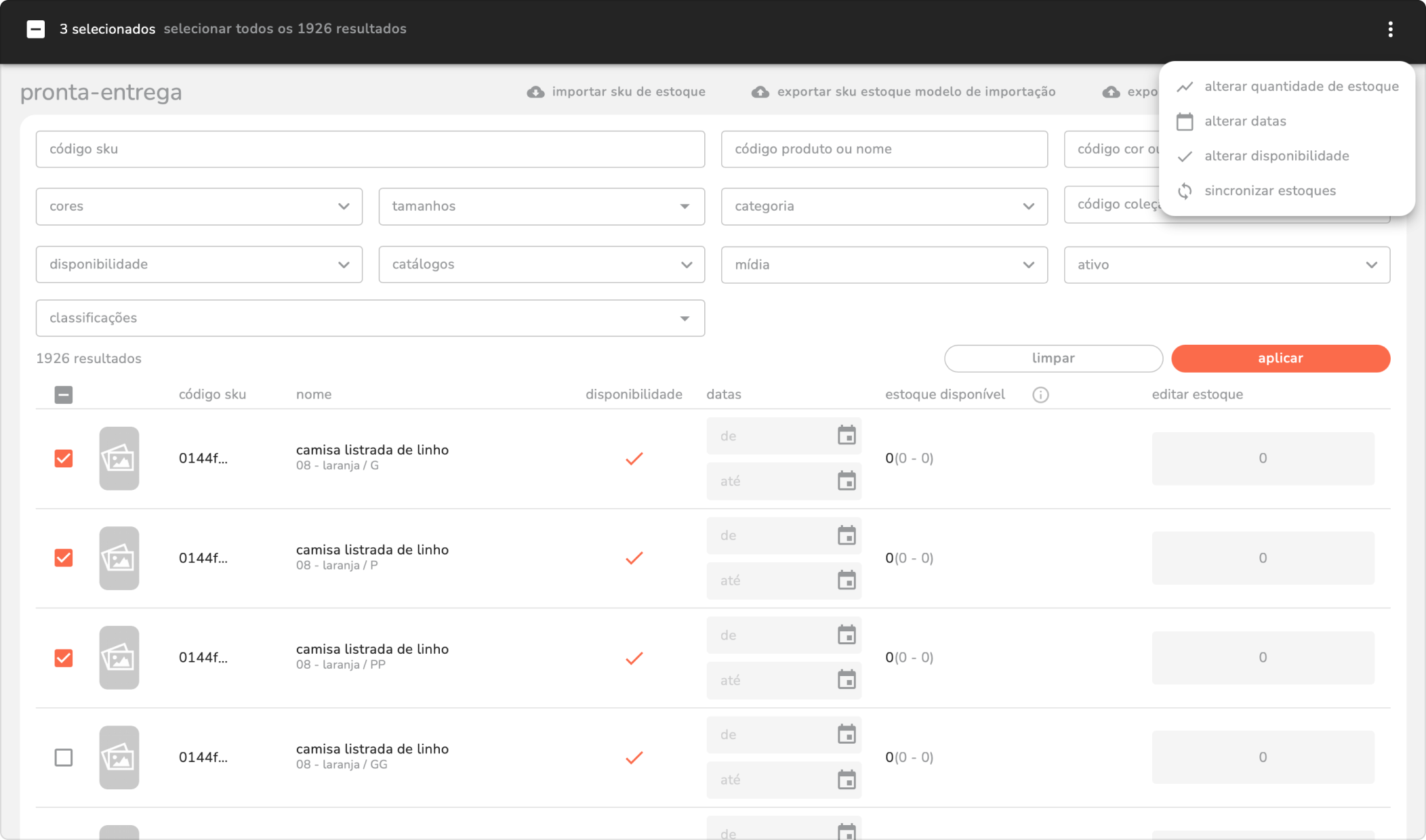Click the three-dot more options icon
This screenshot has width=1426, height=840.
[1390, 29]
